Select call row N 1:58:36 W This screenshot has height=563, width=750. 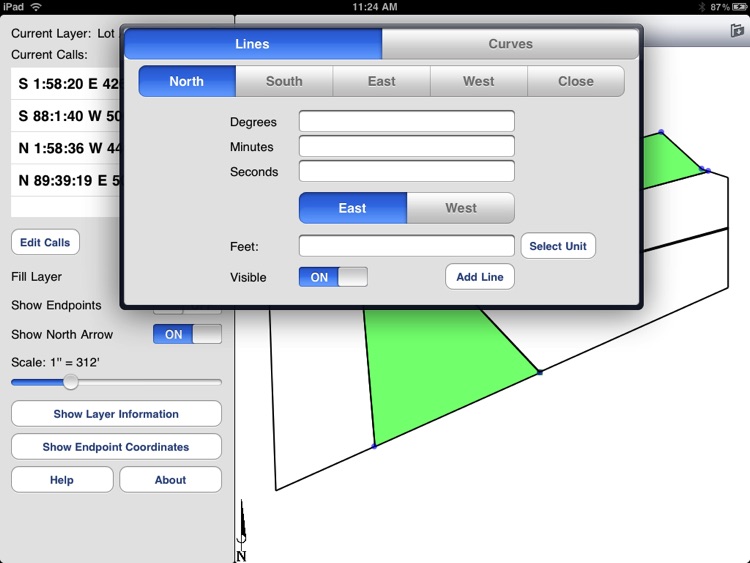(x=66, y=148)
